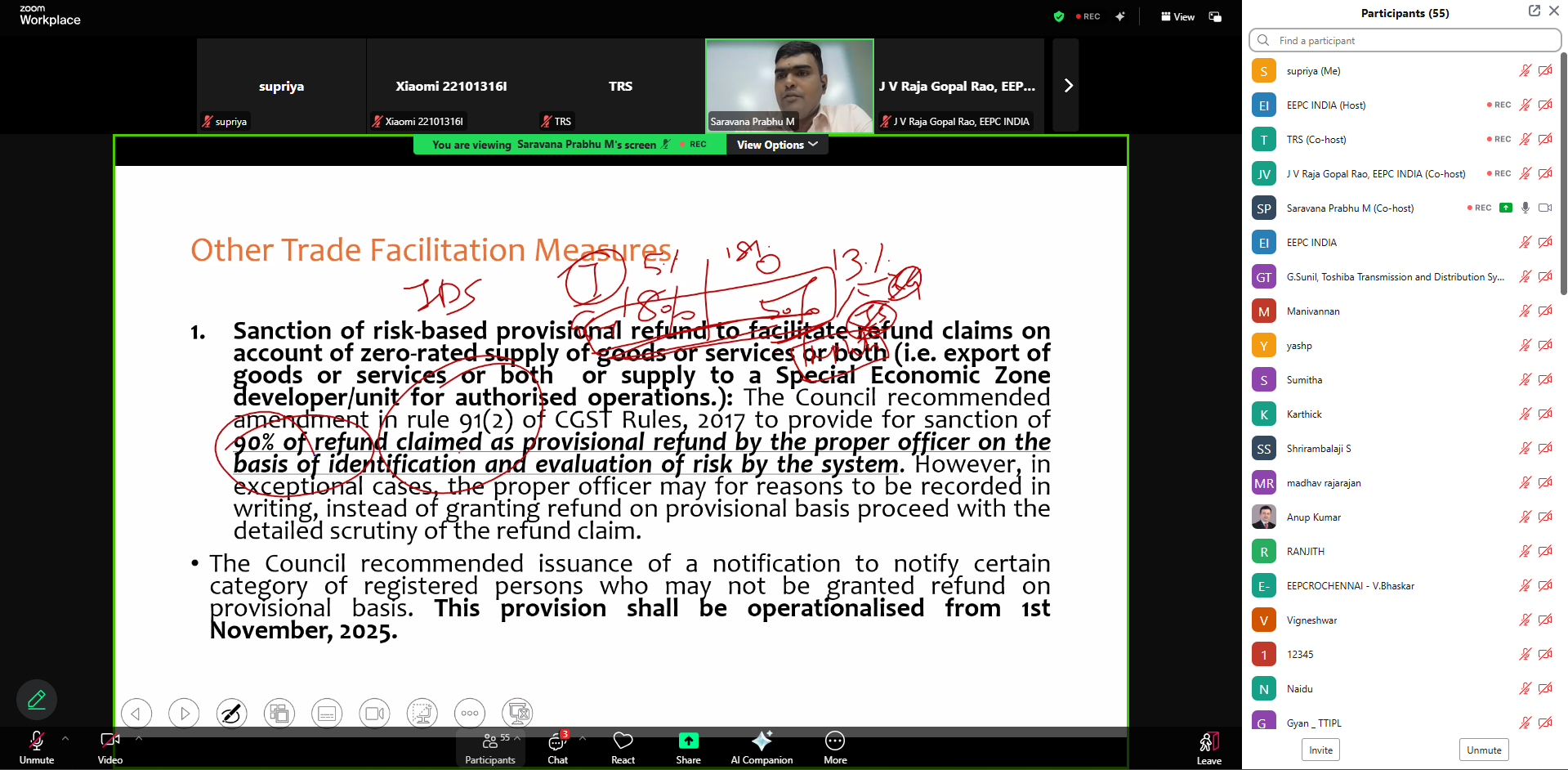This screenshot has height=770, width=1568.
Task: Expand video settings arrow beside Video
Action: (x=139, y=738)
